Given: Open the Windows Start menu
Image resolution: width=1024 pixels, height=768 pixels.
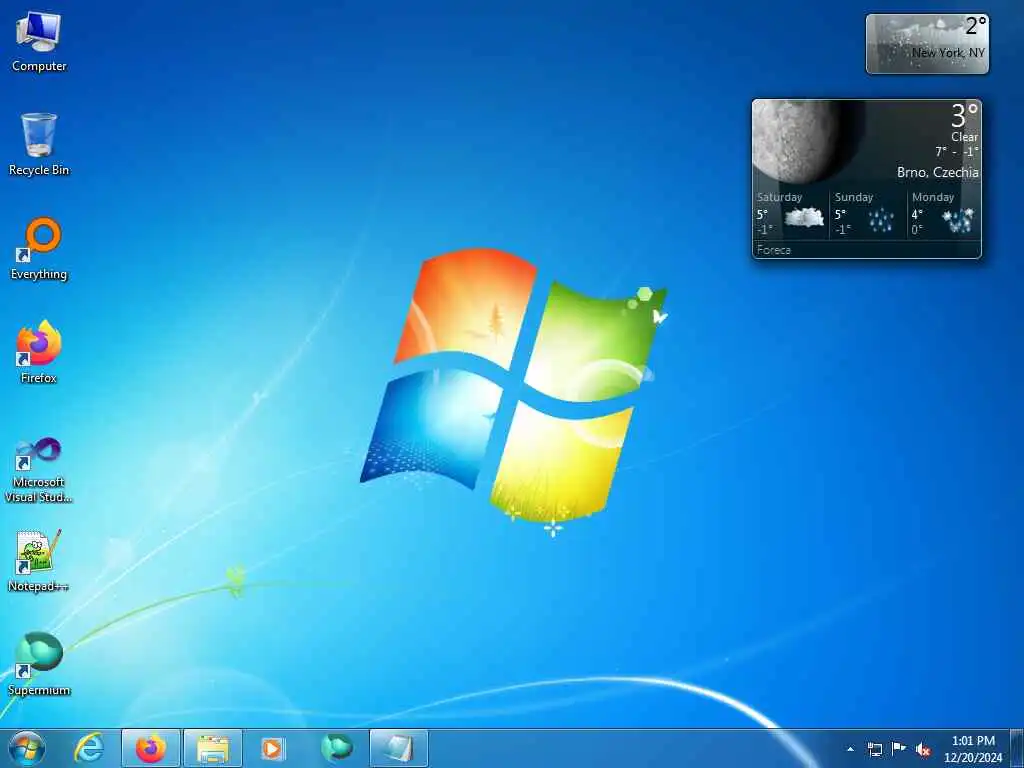Looking at the screenshot, I should 27,748.
